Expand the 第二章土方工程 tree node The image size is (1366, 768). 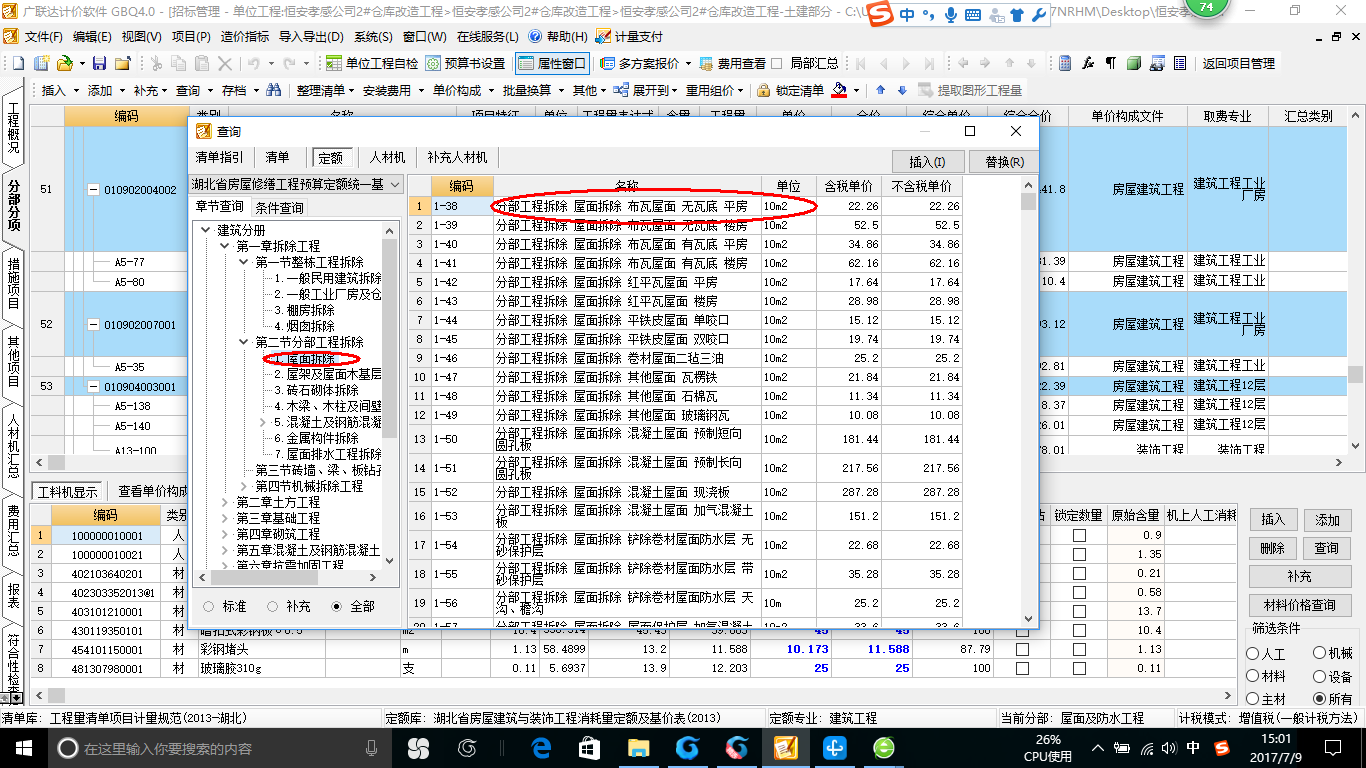click(x=225, y=502)
